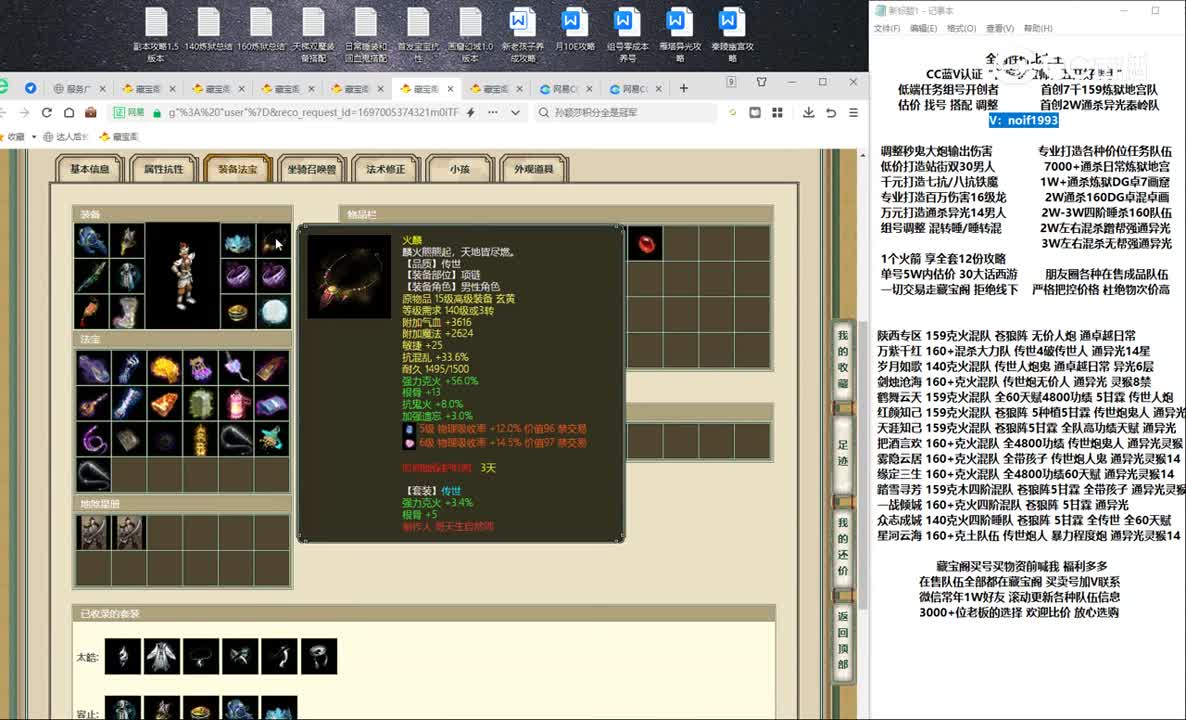This screenshot has width=1186, height=720.
Task: Open Notepad's 编辑(E) menu
Action: (x=924, y=28)
